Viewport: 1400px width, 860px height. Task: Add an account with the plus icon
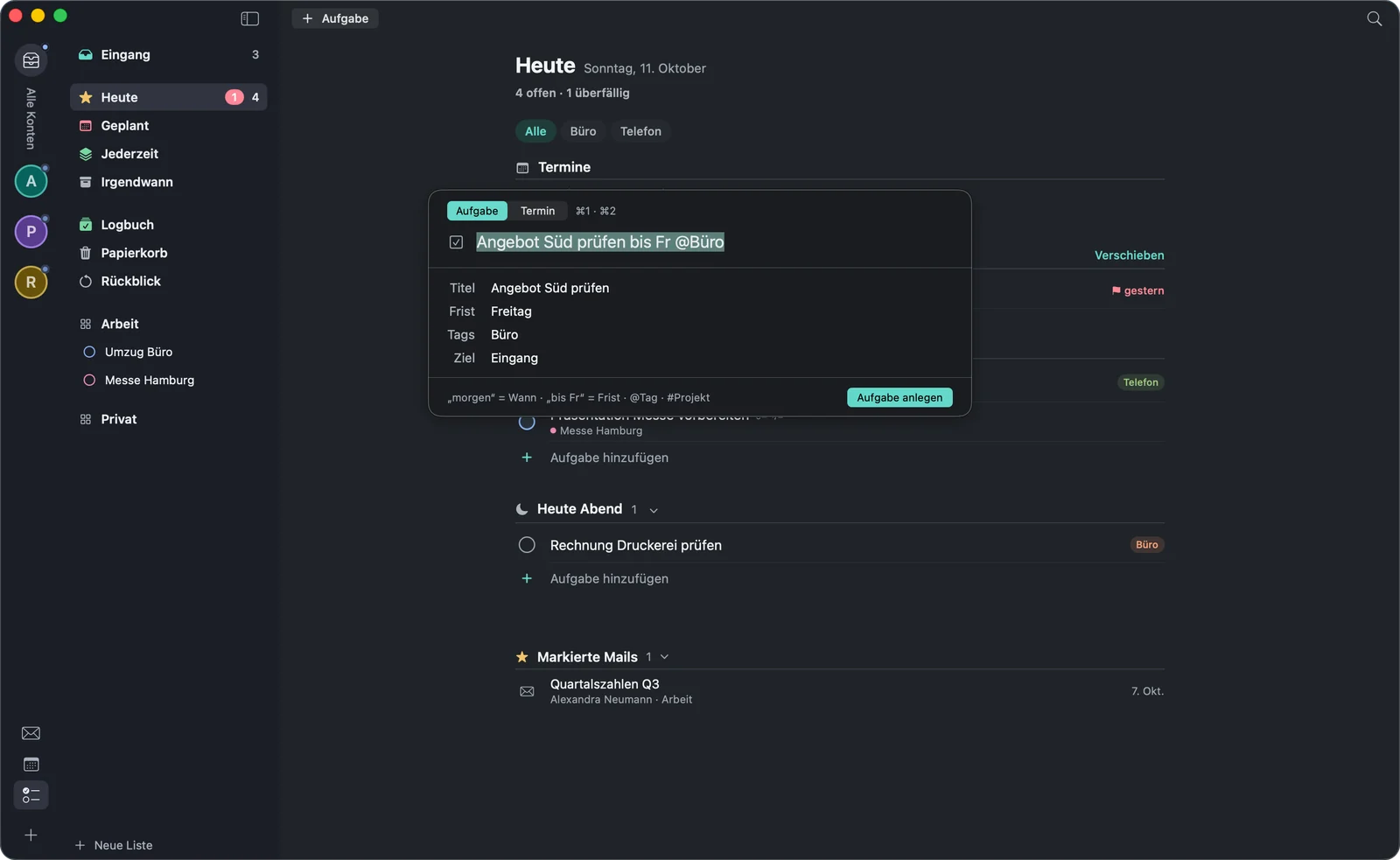[31, 836]
